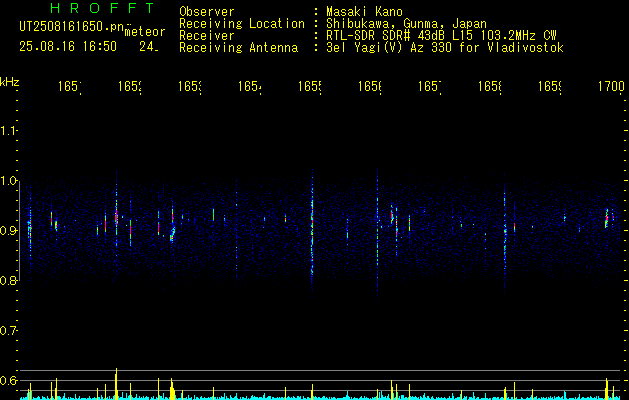This screenshot has height=400, width=629.
Task: Click the kHz axis unit label
Action: [x=9, y=82]
